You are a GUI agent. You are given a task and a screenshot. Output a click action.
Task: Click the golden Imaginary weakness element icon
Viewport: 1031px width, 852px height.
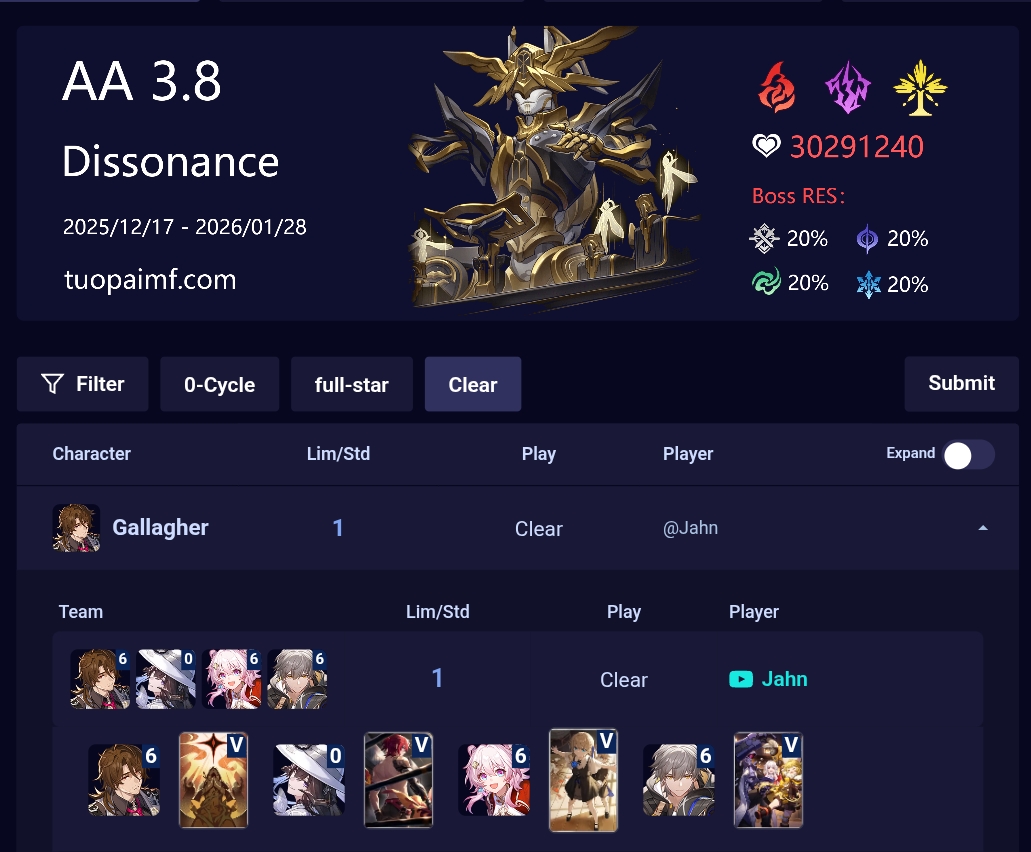point(920,87)
